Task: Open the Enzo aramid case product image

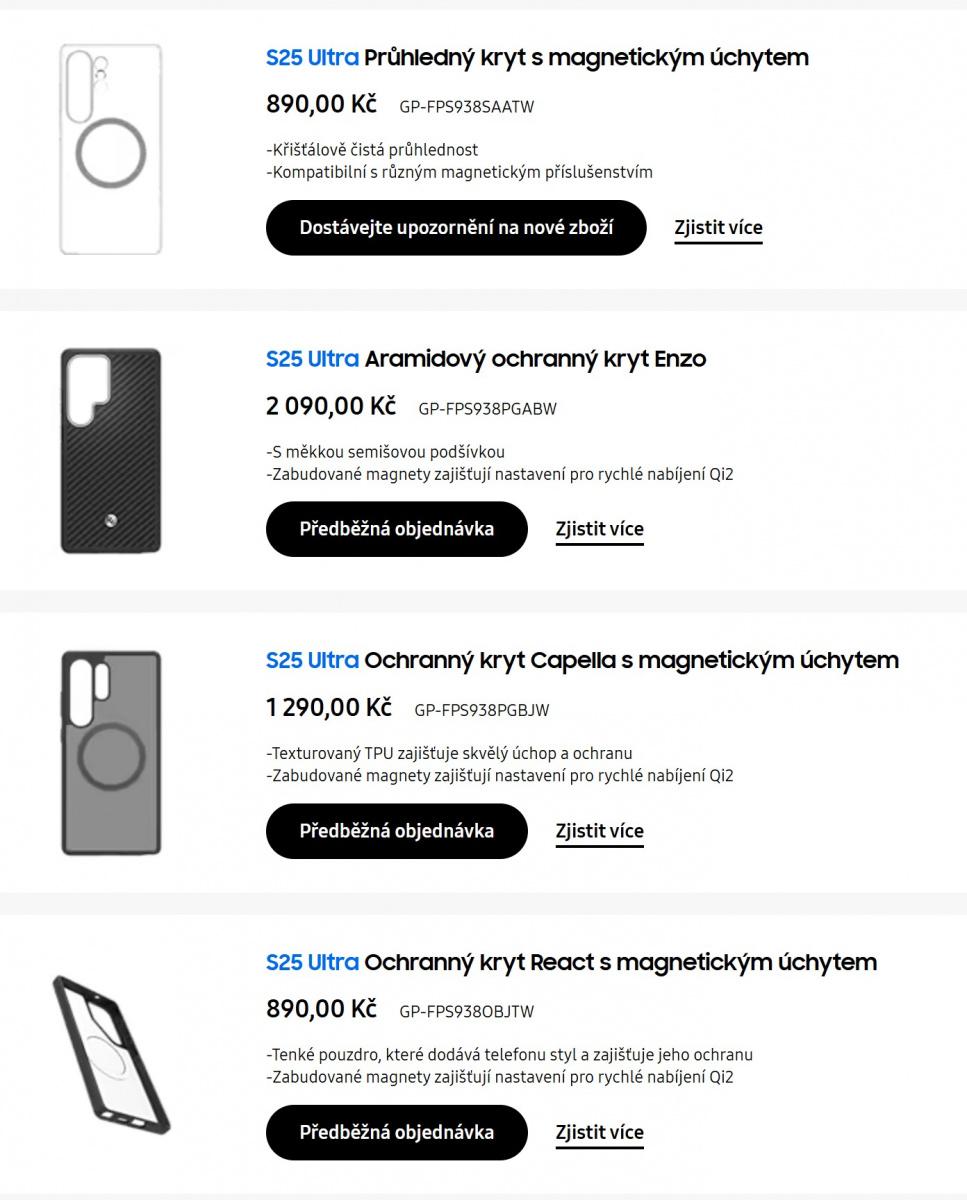Action: (x=110, y=450)
